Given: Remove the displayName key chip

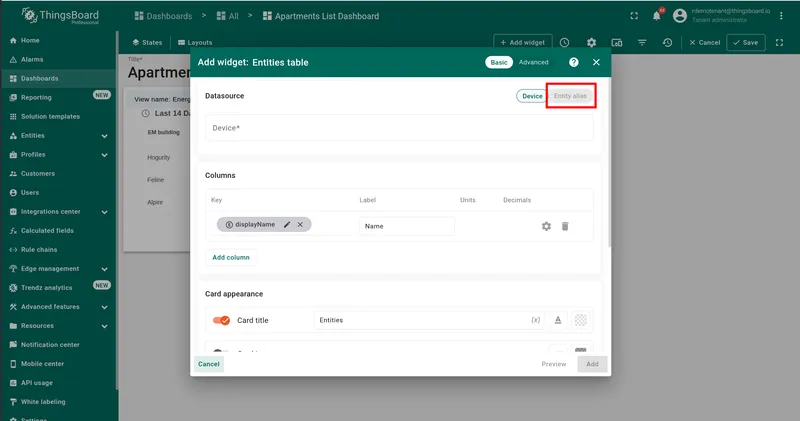Looking at the screenshot, I should (301, 225).
